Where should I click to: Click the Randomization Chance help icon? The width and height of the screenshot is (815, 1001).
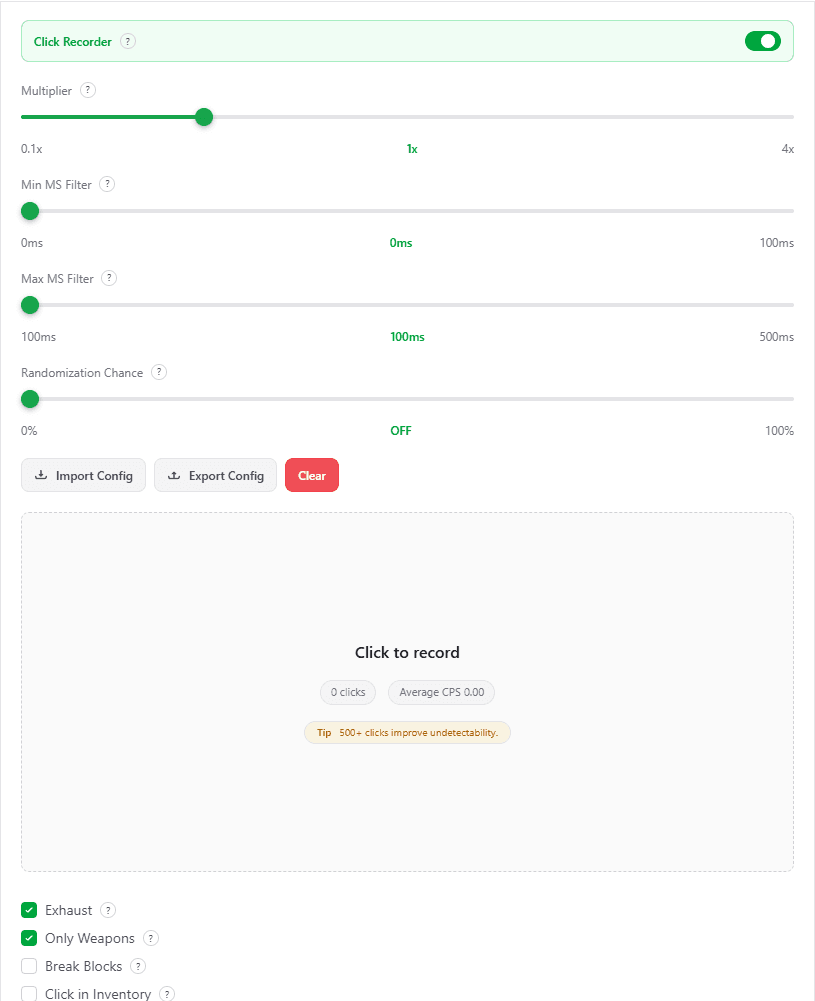(158, 372)
